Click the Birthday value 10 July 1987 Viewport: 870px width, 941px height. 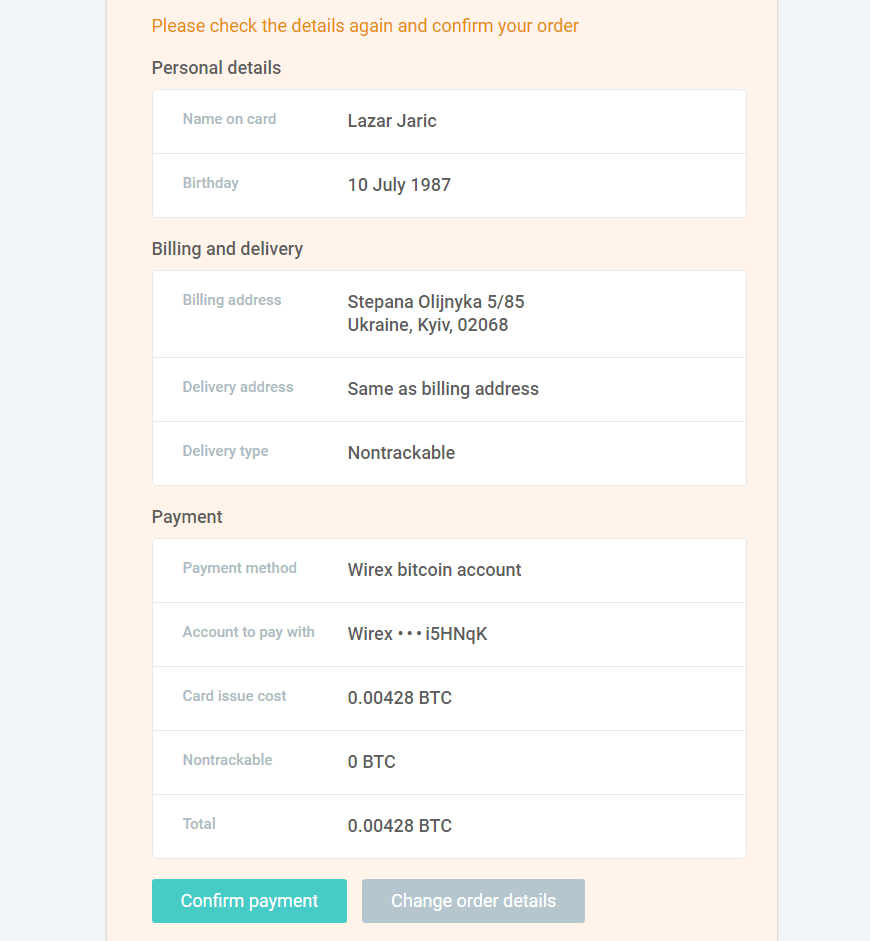point(399,185)
